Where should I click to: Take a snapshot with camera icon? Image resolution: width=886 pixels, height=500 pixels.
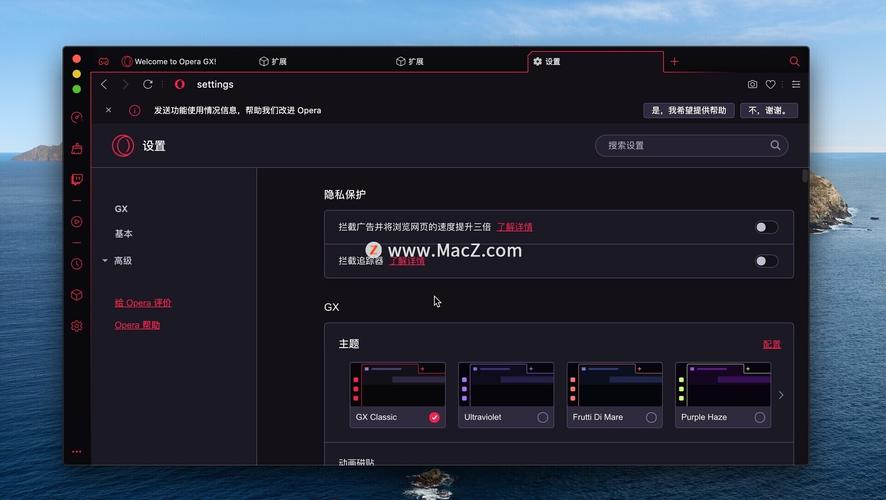pyautogui.click(x=752, y=84)
